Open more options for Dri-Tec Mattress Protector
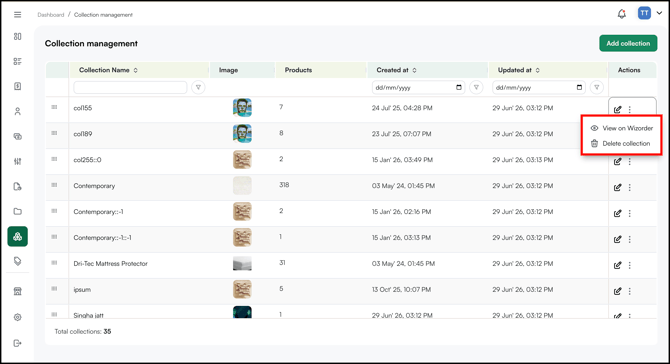Screen dimensions: 670x364 click(629, 265)
